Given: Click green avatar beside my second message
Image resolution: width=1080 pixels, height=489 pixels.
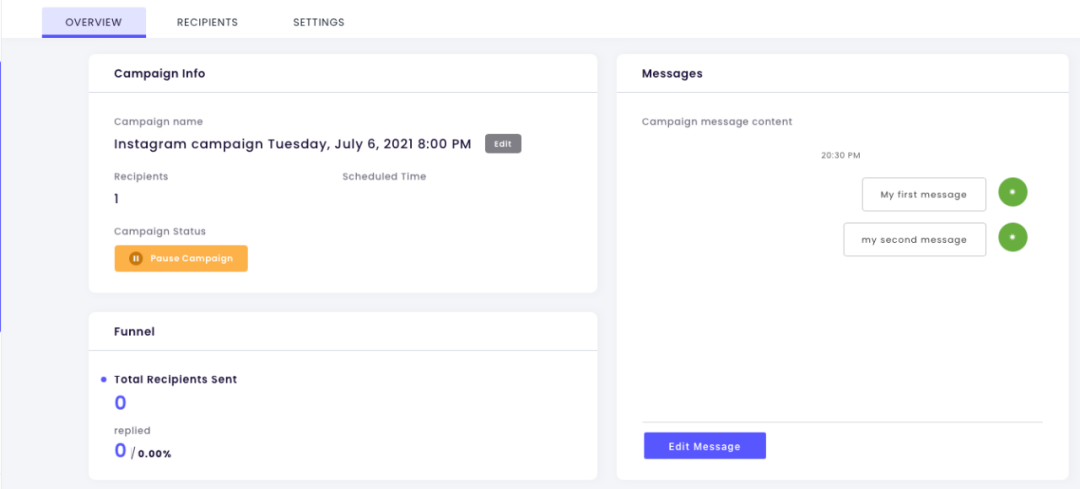Looking at the screenshot, I should pyautogui.click(x=1013, y=238).
